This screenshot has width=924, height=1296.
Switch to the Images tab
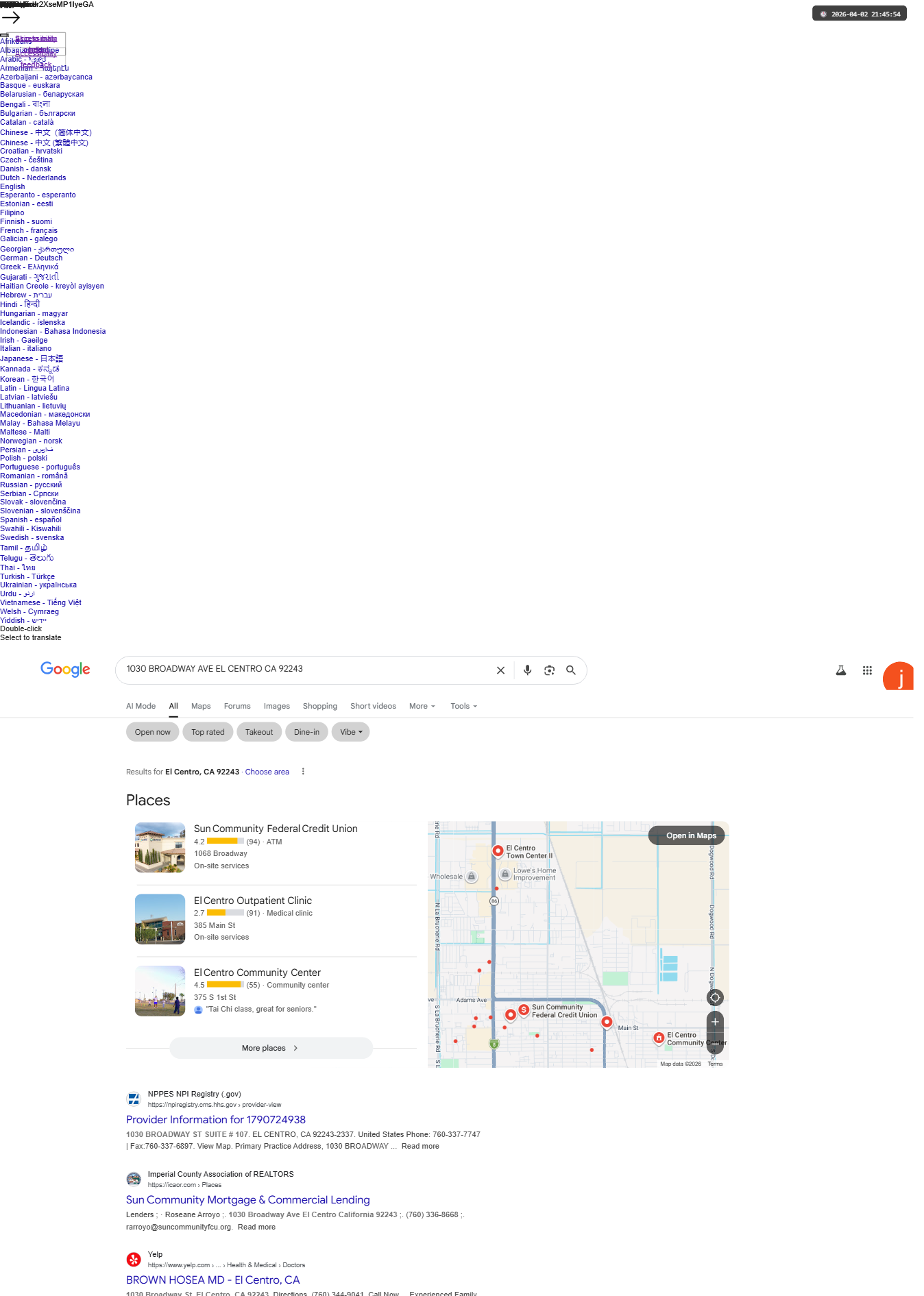click(277, 706)
